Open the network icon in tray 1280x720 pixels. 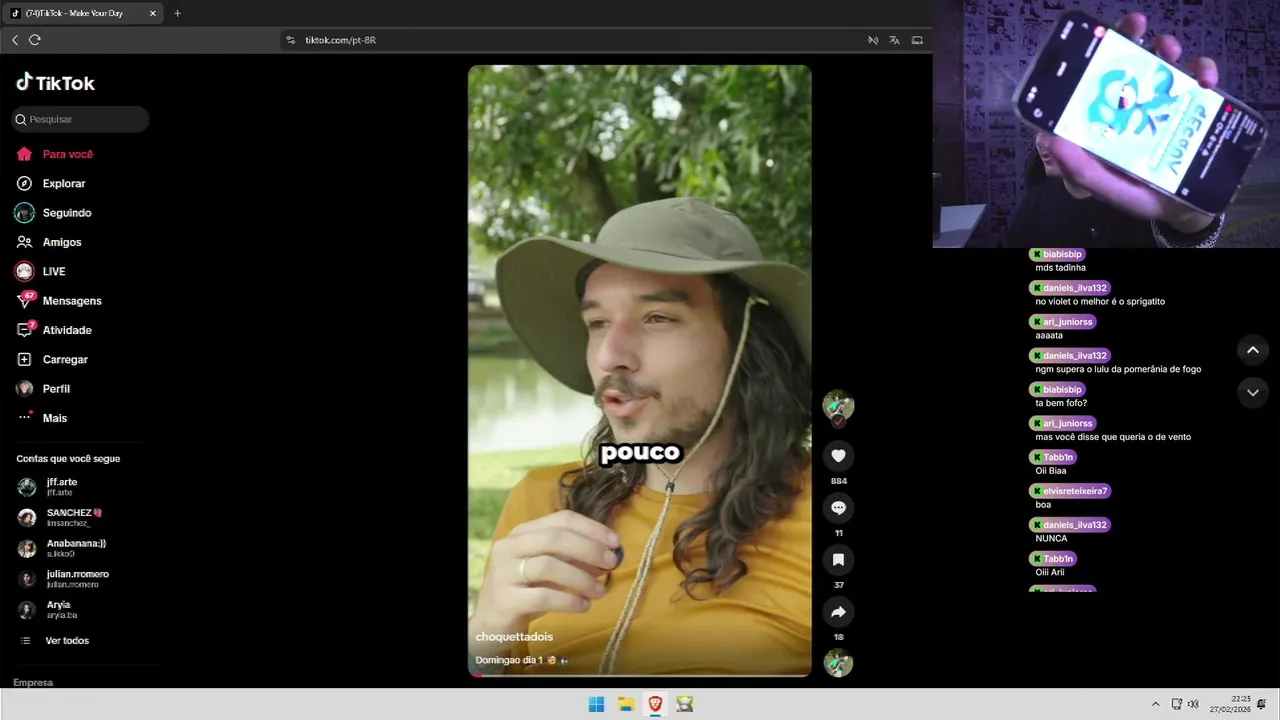[x=1176, y=704]
